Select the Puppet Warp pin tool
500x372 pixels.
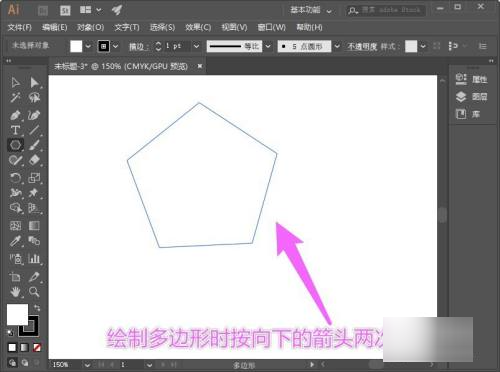coord(34,193)
